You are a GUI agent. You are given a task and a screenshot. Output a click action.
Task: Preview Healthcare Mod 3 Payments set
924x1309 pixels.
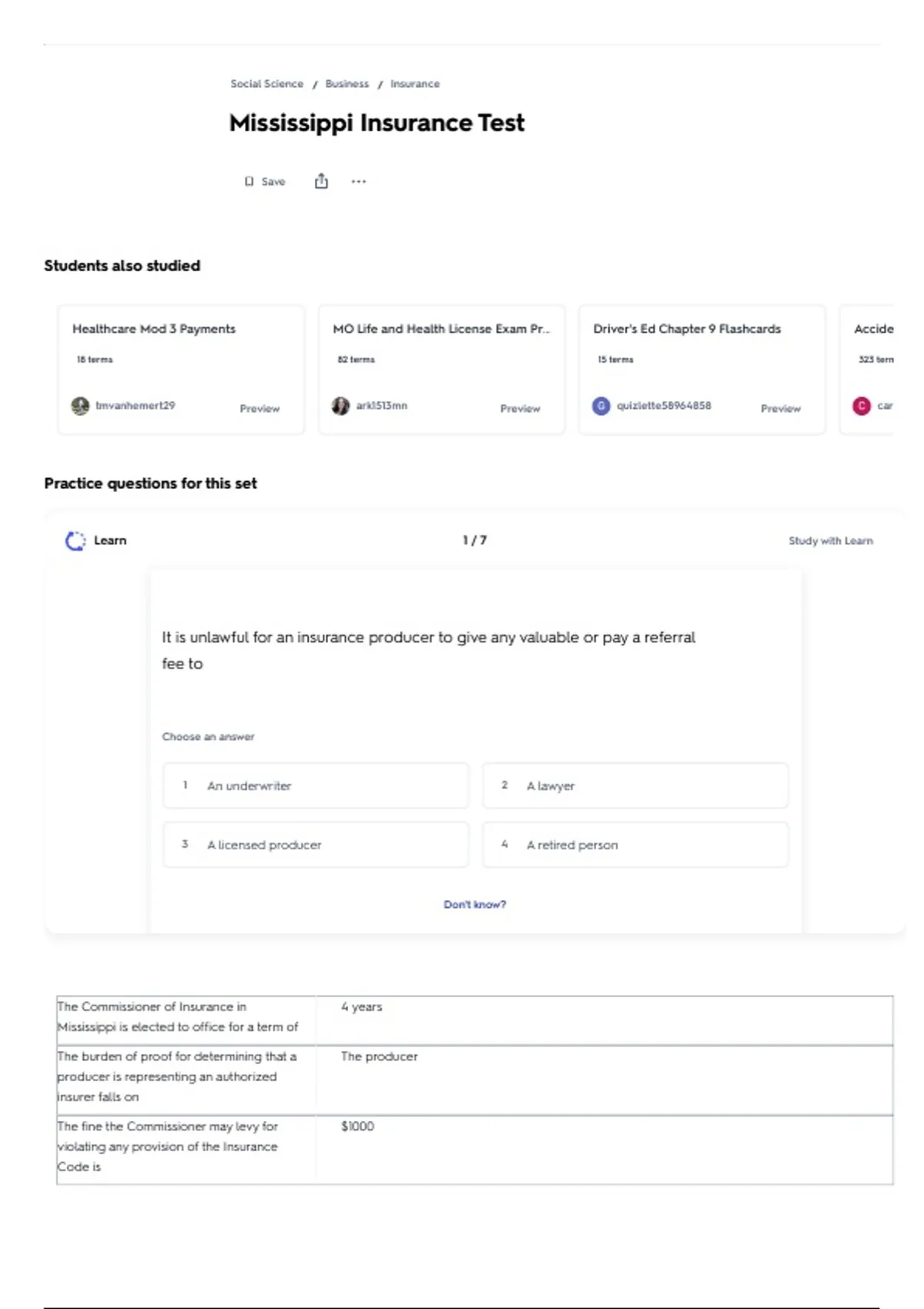point(259,408)
